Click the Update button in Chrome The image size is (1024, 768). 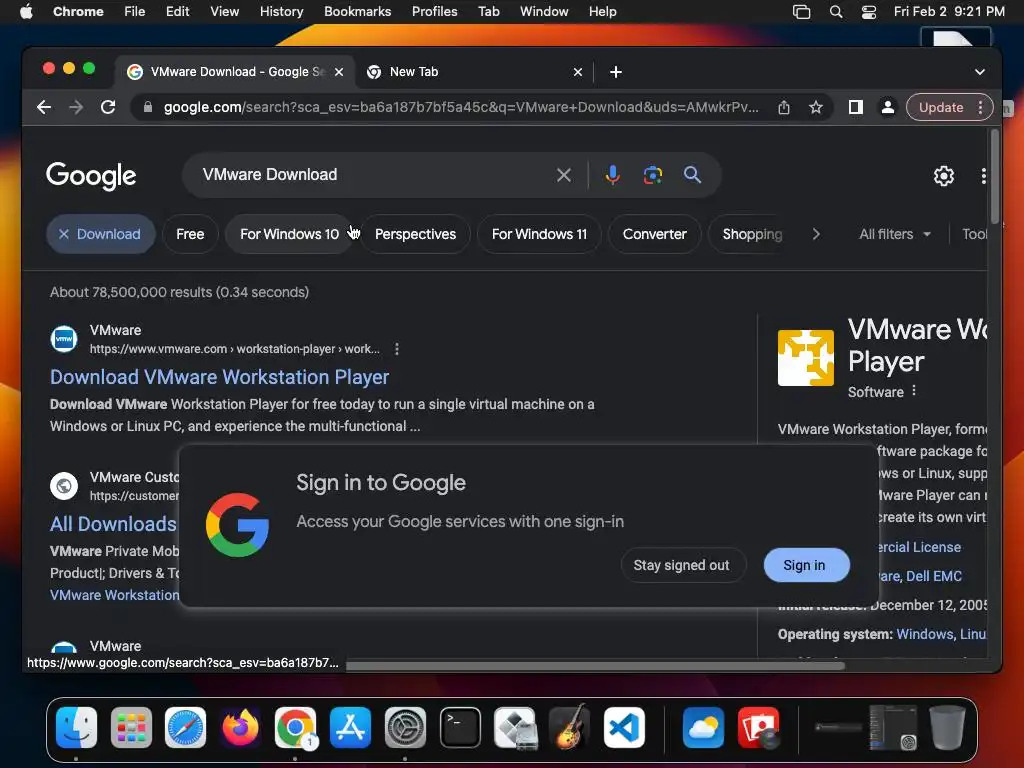[x=940, y=107]
